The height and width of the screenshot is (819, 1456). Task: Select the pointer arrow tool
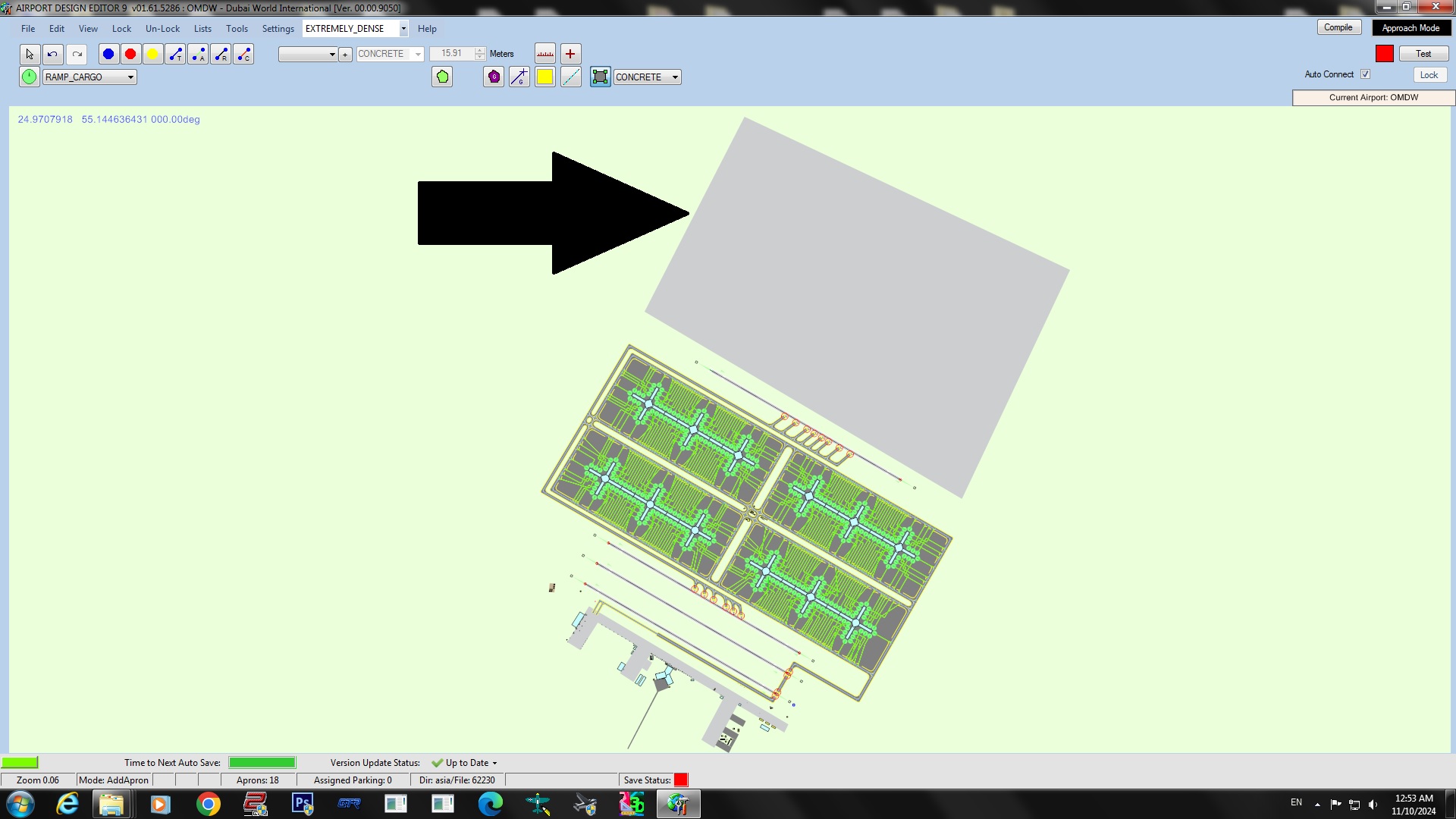tap(30, 54)
